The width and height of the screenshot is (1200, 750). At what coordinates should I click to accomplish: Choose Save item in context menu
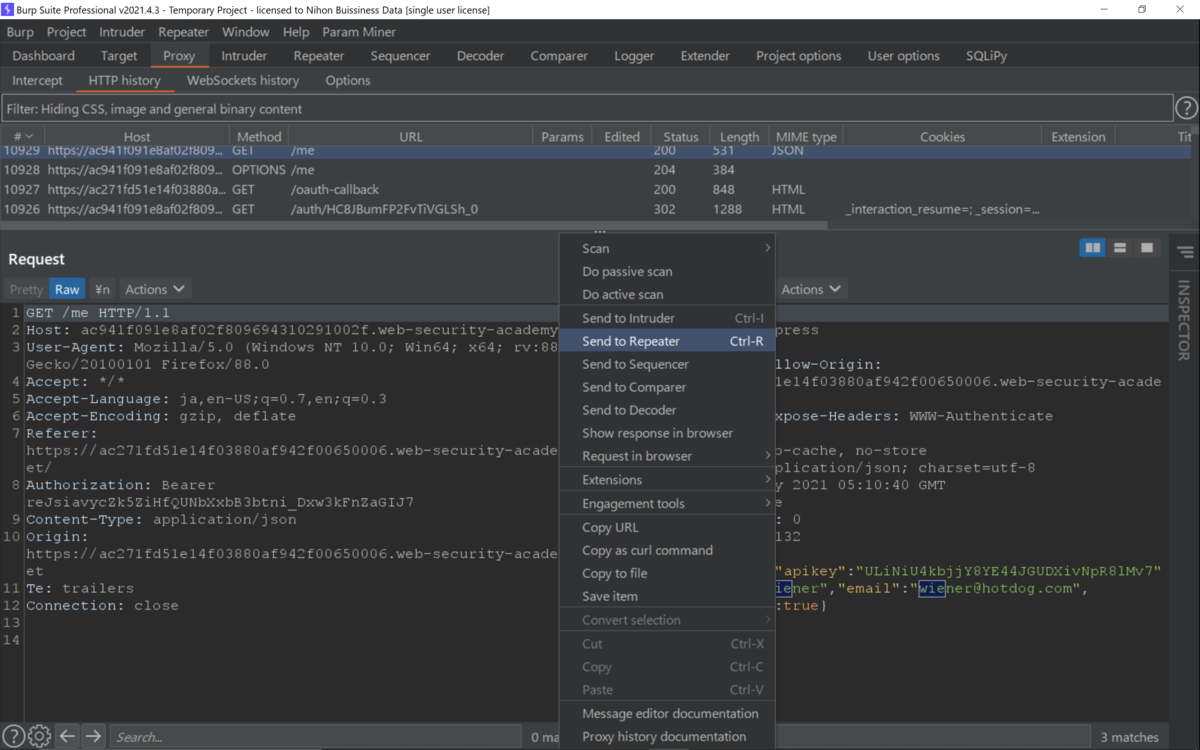(667, 596)
